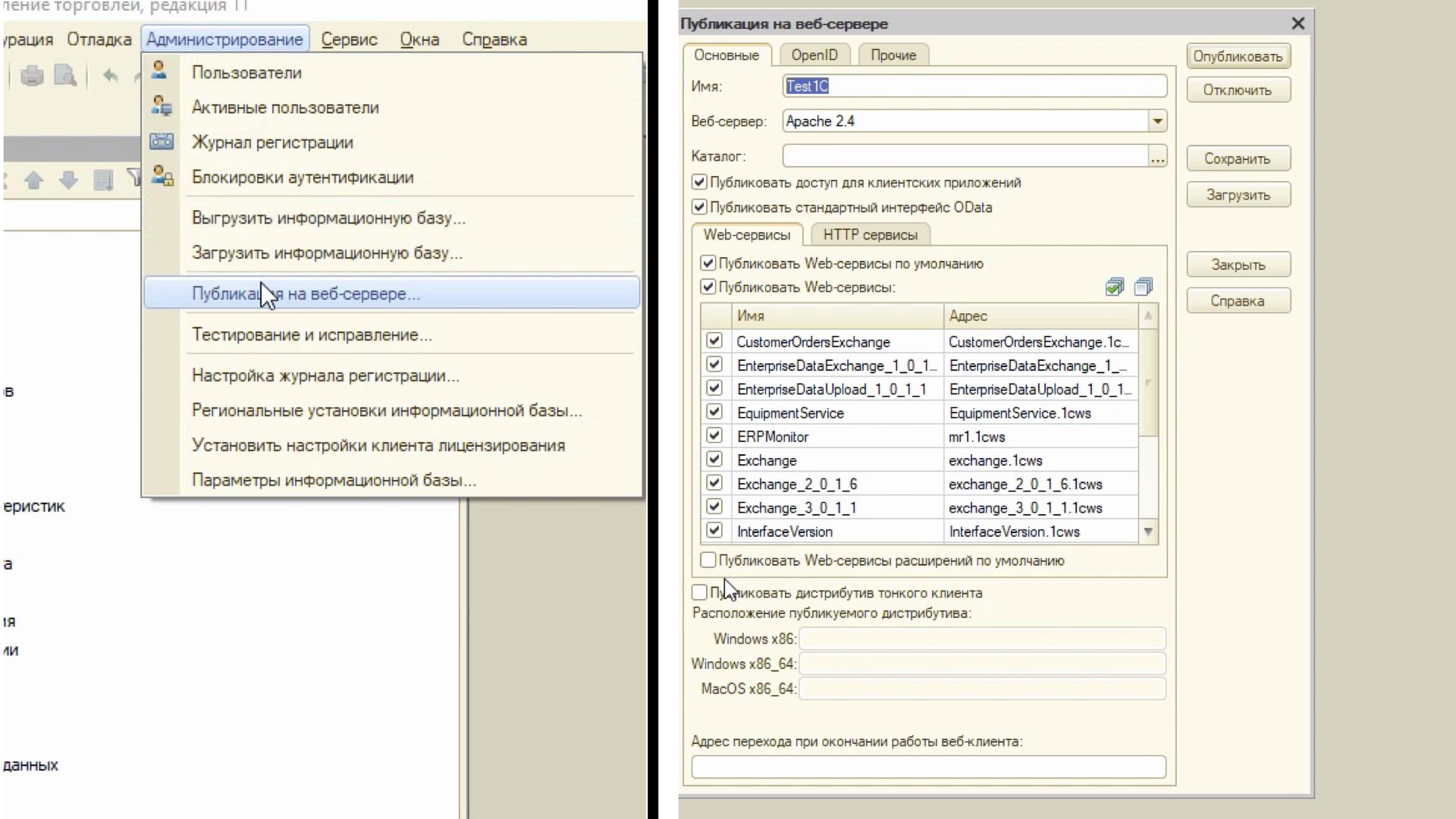This screenshot has height=819, width=1456.
Task: Select the EquipmentService row name
Action: pyautogui.click(x=790, y=413)
